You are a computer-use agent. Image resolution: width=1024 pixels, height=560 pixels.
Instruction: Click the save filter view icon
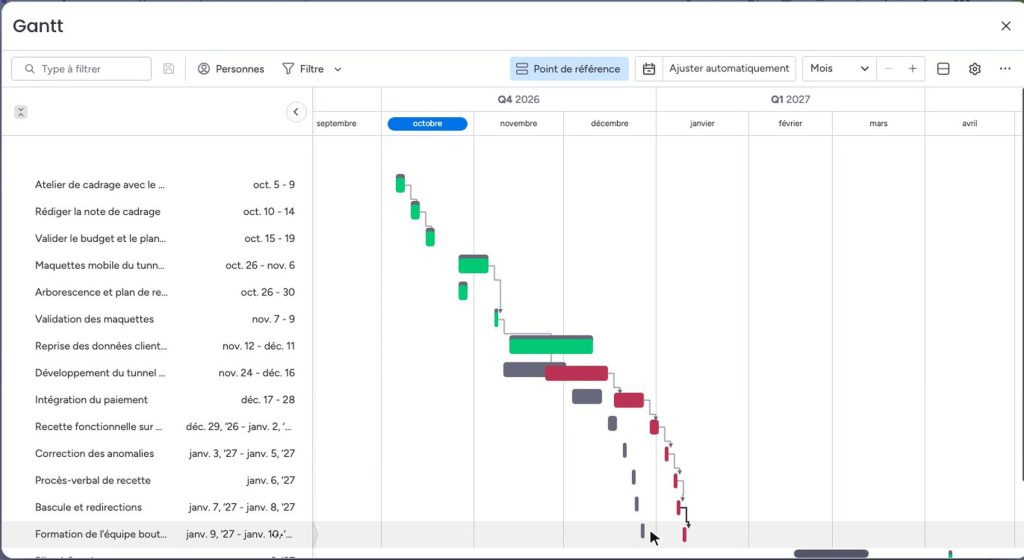coord(168,69)
